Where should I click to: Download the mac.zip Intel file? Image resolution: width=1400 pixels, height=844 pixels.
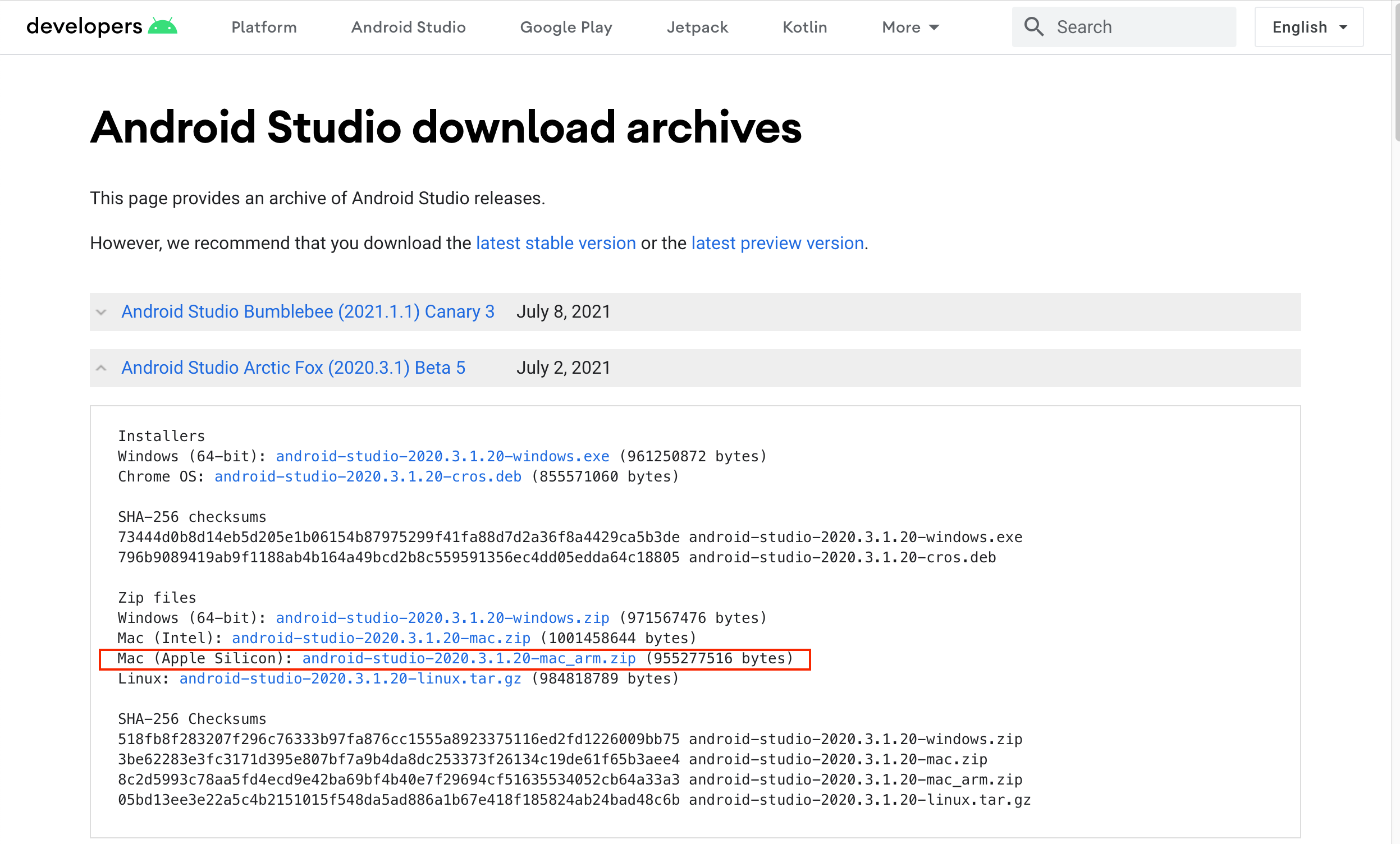(381, 638)
